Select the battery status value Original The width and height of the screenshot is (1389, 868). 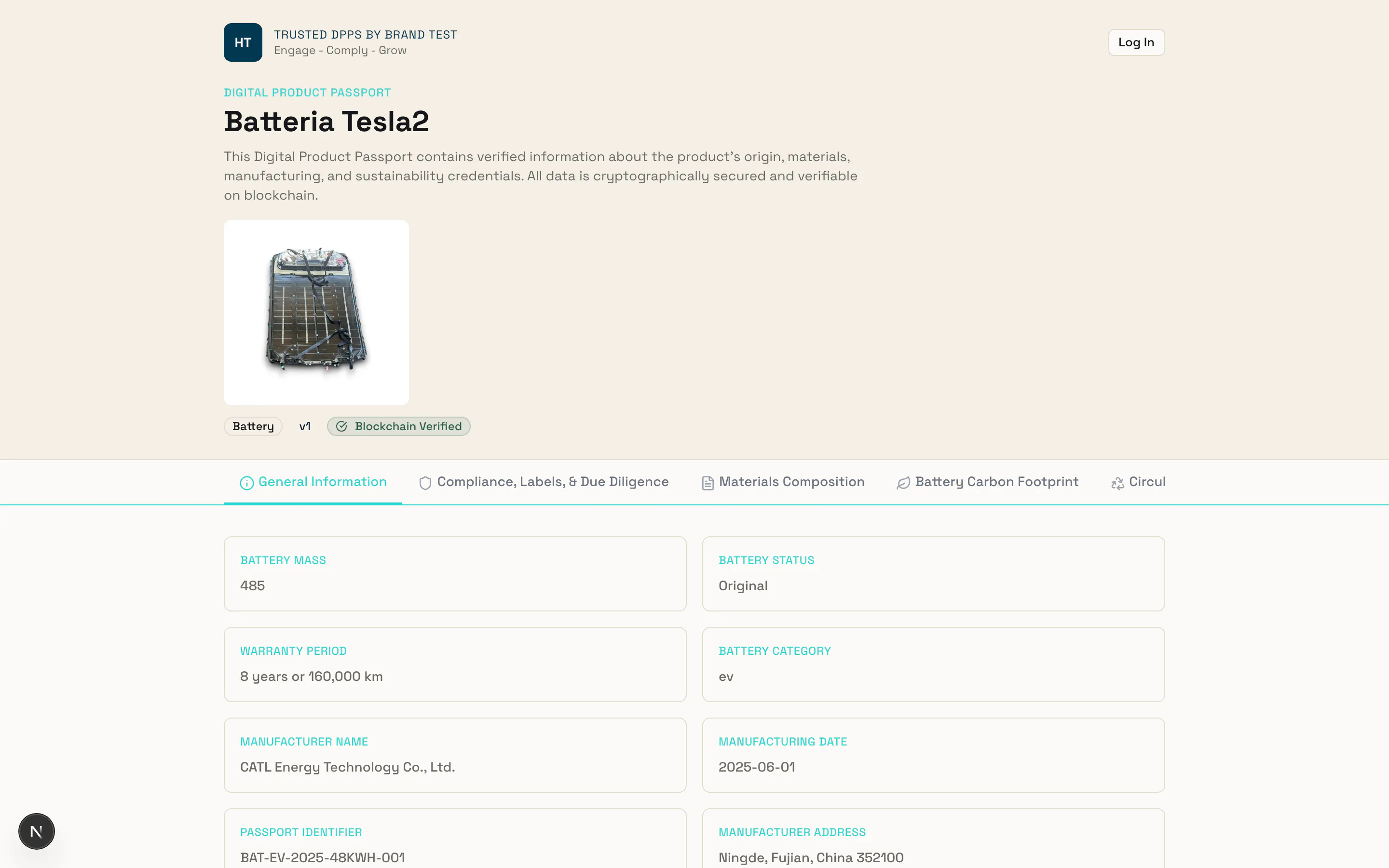click(x=743, y=585)
